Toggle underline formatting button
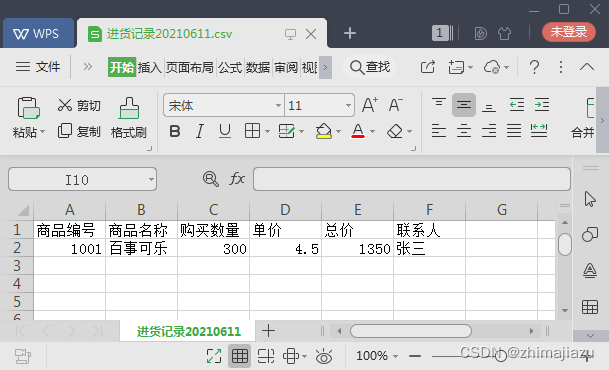Screen dimensions: 609x370 [x=225, y=131]
